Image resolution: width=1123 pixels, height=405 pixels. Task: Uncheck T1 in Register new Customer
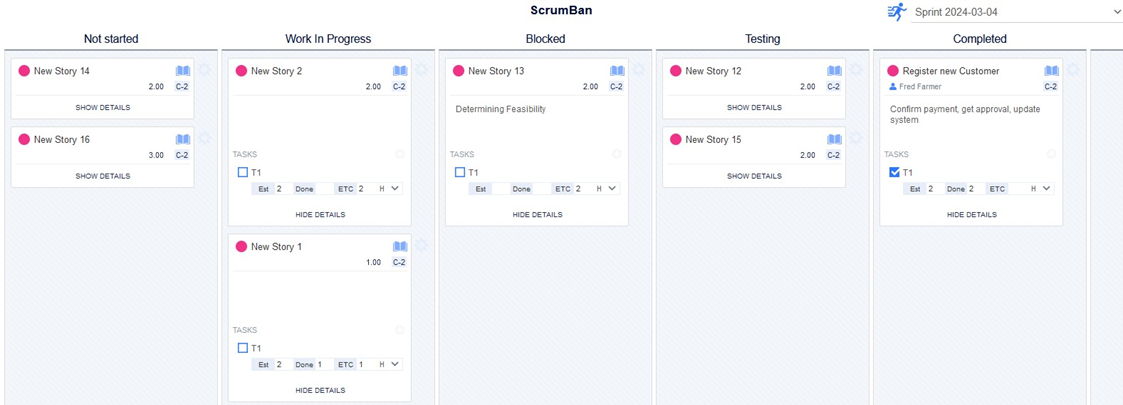(x=893, y=172)
